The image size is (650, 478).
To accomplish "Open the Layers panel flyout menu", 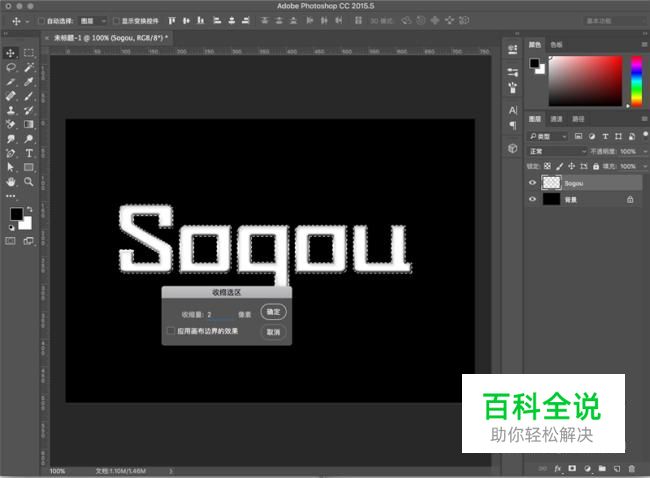I will 644,119.
